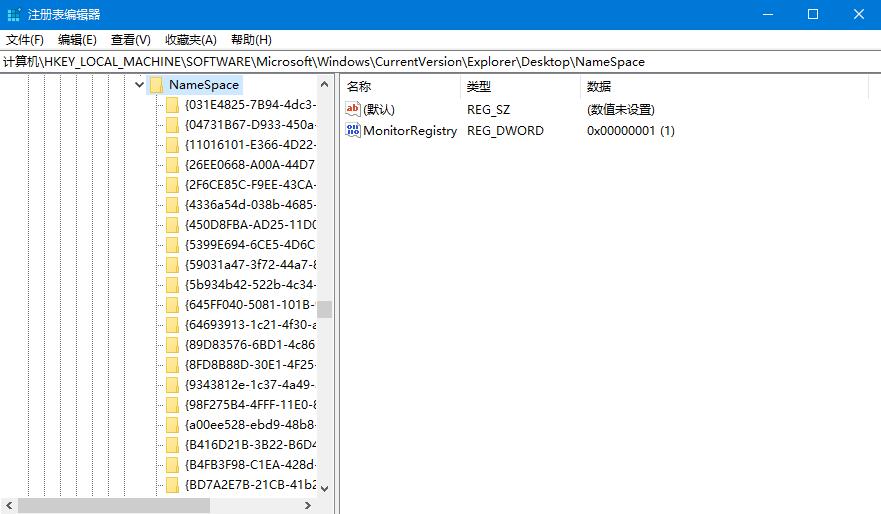Select key name {98F275B4-4FFF-11E0-

(x=251, y=404)
